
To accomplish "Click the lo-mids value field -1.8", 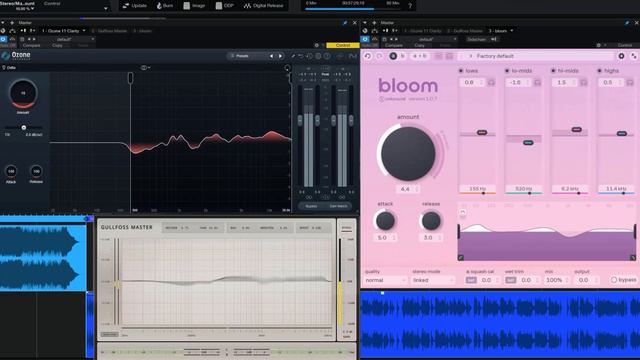I will [x=518, y=82].
